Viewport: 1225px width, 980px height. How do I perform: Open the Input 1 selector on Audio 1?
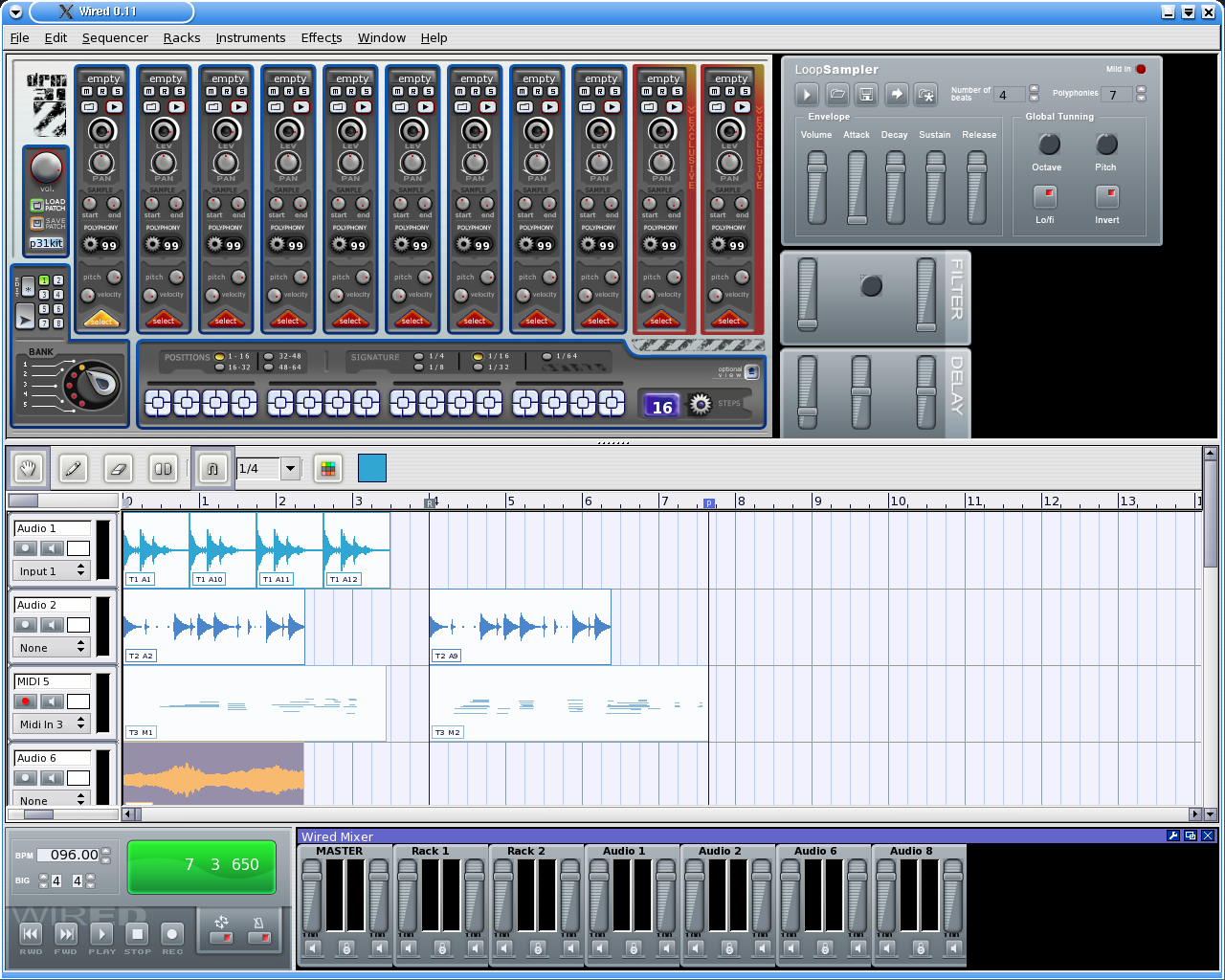(x=52, y=570)
